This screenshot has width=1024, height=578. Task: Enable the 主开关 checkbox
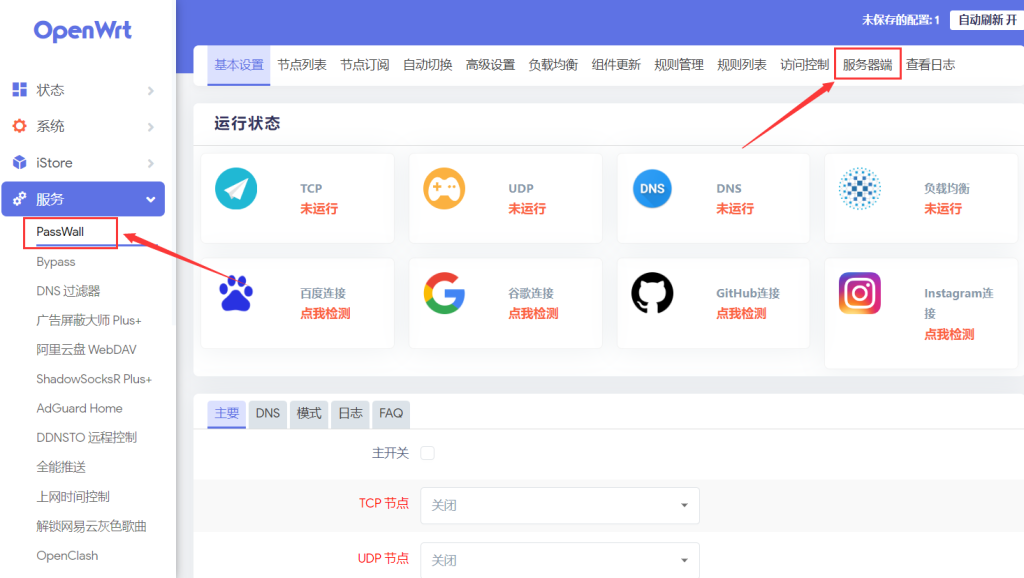point(428,453)
